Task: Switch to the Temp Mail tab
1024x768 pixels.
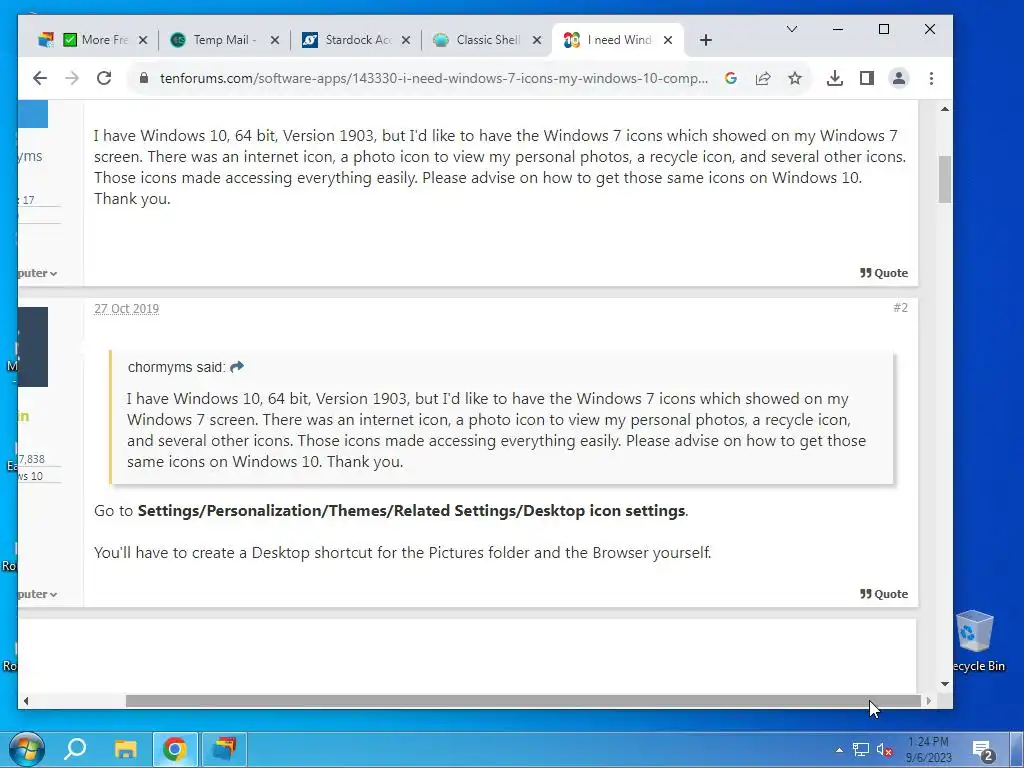Action: 223,40
